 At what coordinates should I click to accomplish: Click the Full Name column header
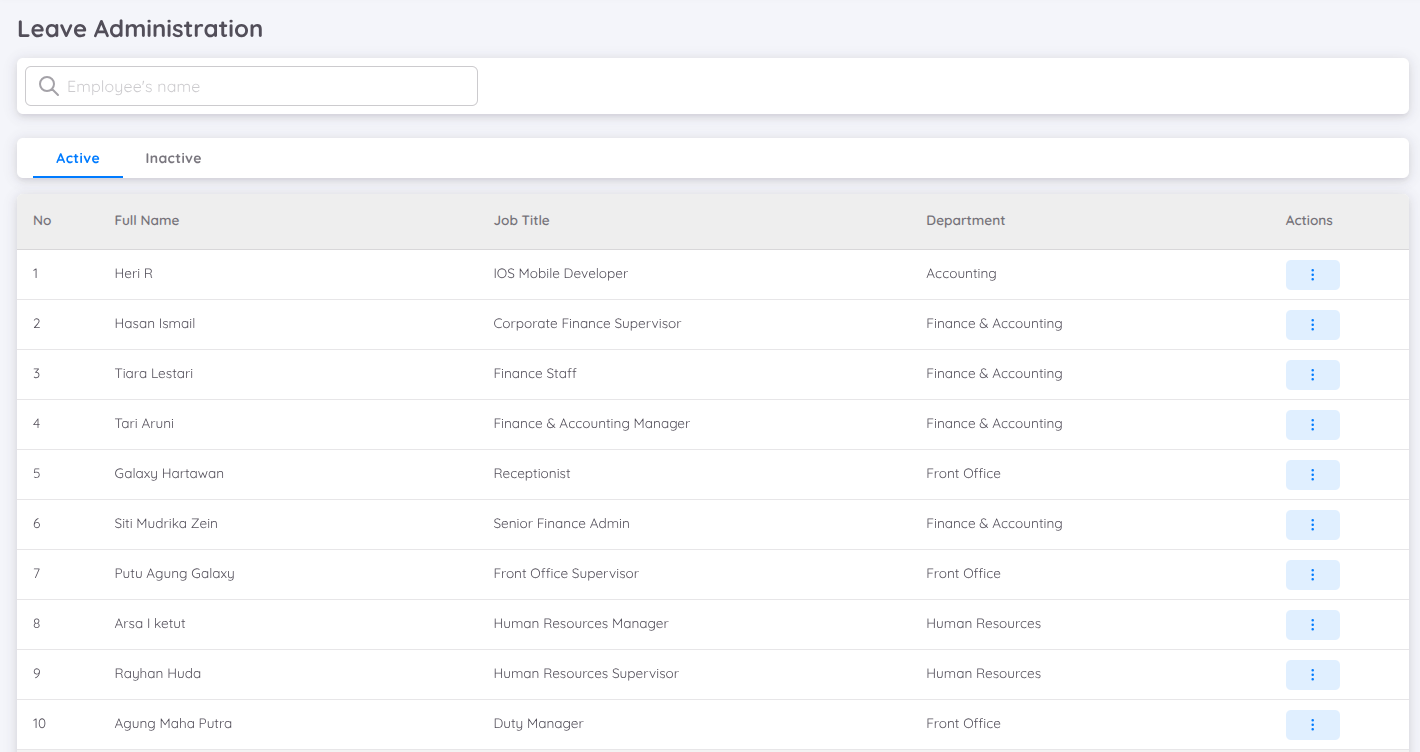pos(147,220)
